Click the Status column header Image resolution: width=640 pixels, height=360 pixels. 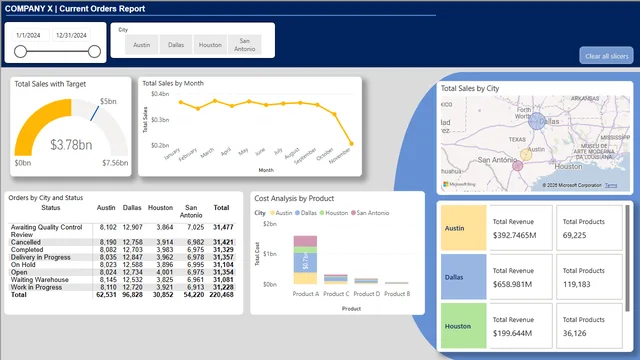tap(51, 208)
